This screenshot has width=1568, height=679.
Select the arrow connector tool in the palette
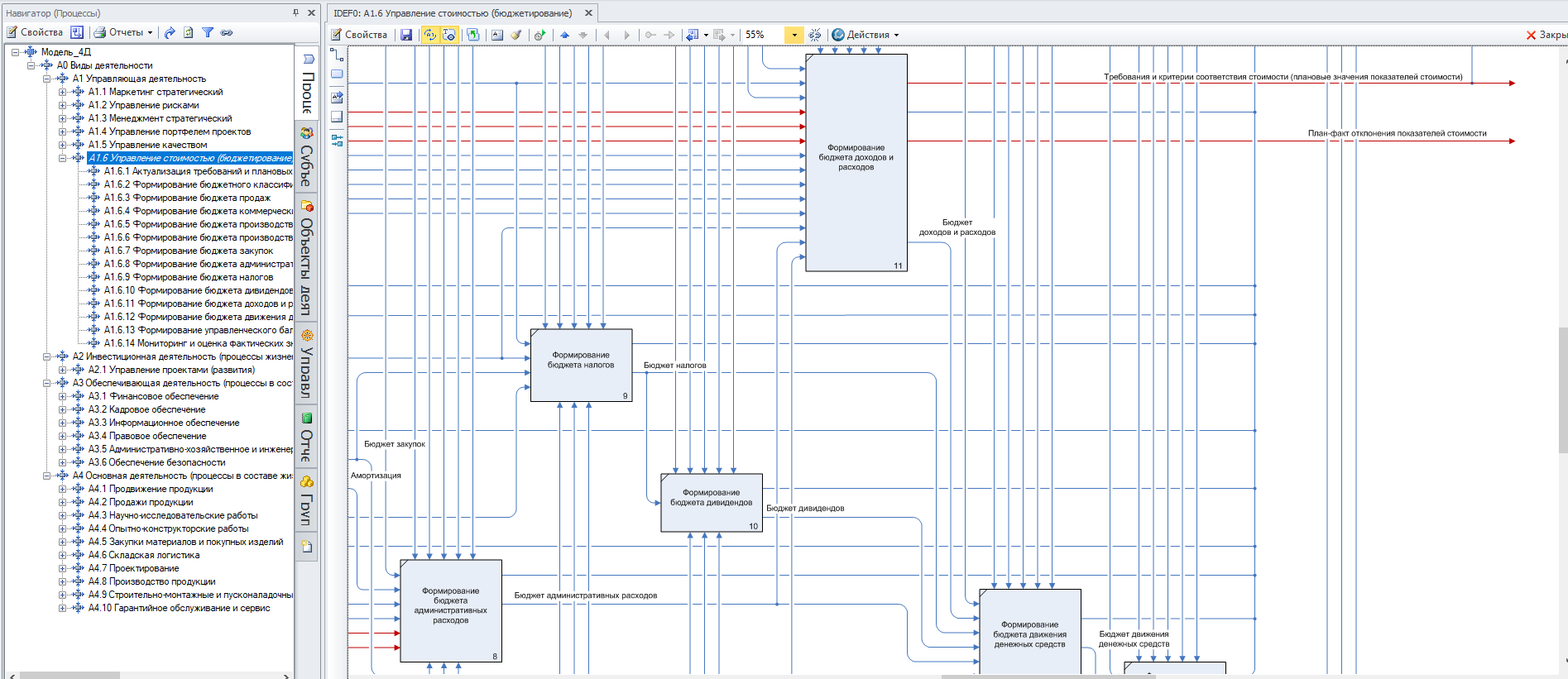pyautogui.click(x=337, y=55)
